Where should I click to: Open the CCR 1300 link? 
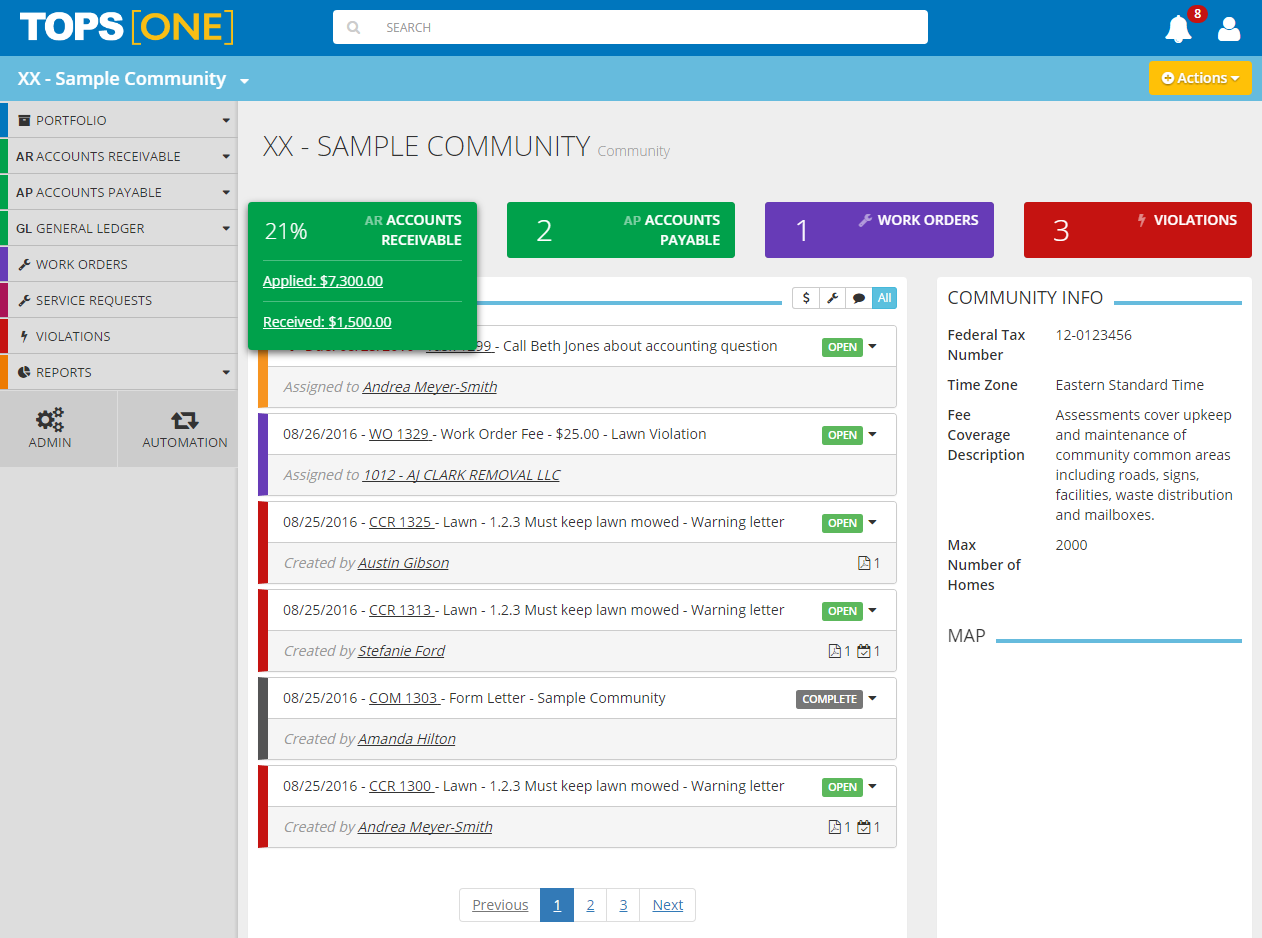401,786
